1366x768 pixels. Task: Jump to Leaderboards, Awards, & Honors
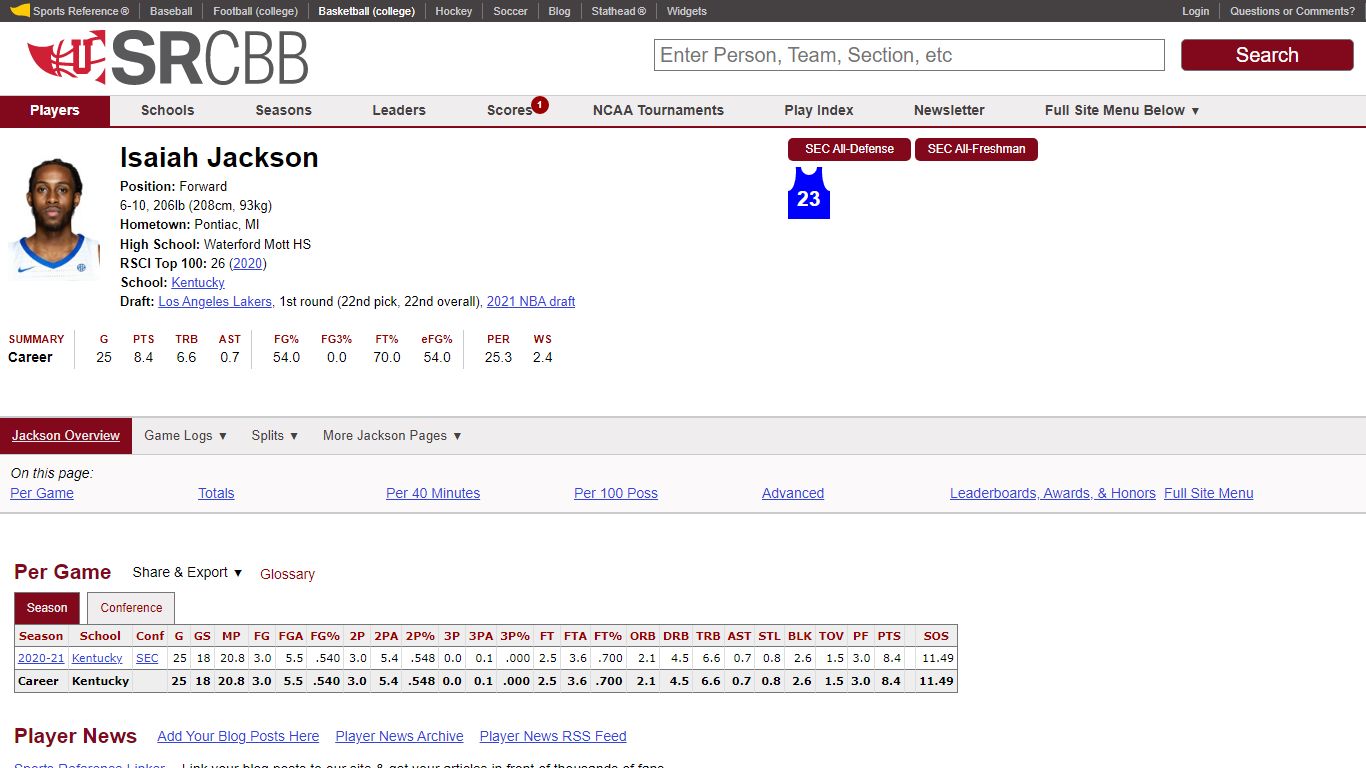1053,493
